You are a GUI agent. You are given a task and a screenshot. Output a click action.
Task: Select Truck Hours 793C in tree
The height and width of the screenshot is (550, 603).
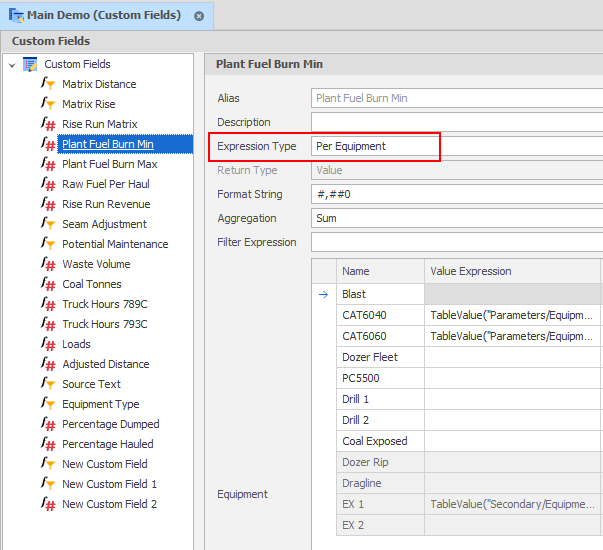104,324
